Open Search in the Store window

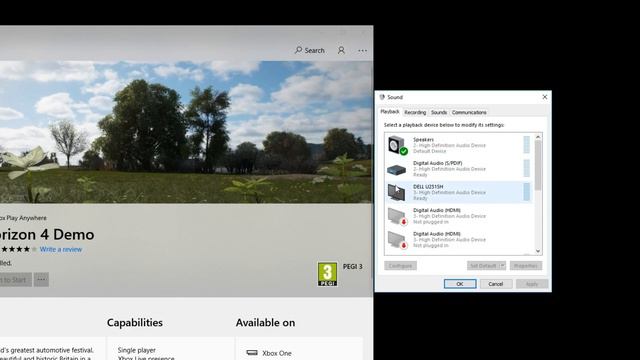[310, 50]
